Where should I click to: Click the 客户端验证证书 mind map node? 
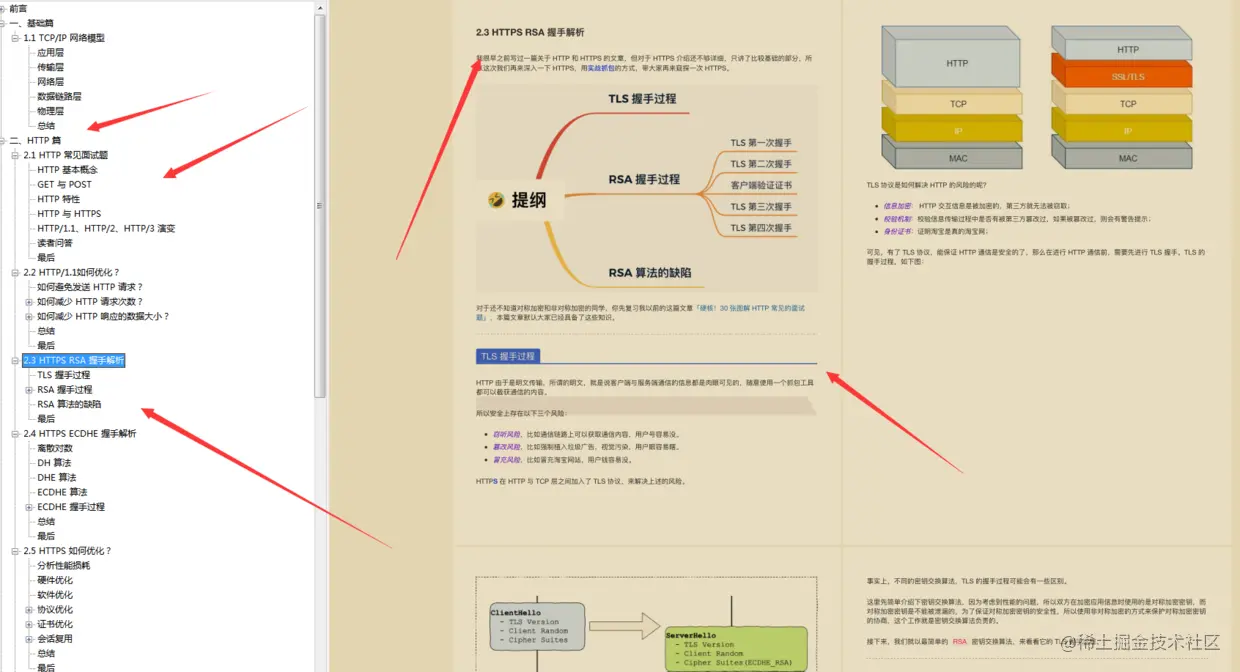click(761, 185)
